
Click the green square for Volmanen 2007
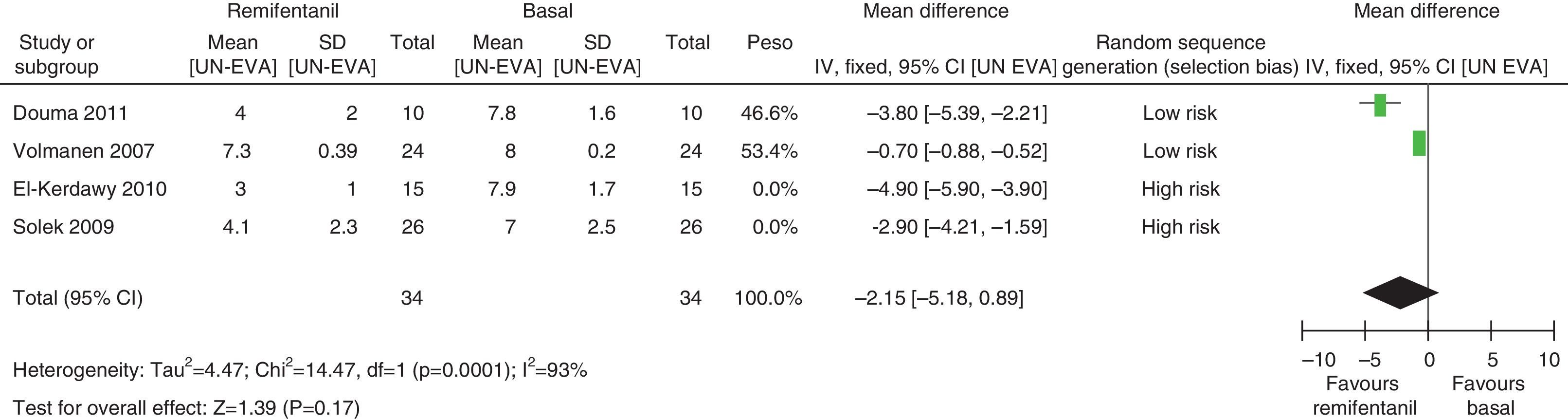[x=1419, y=143]
